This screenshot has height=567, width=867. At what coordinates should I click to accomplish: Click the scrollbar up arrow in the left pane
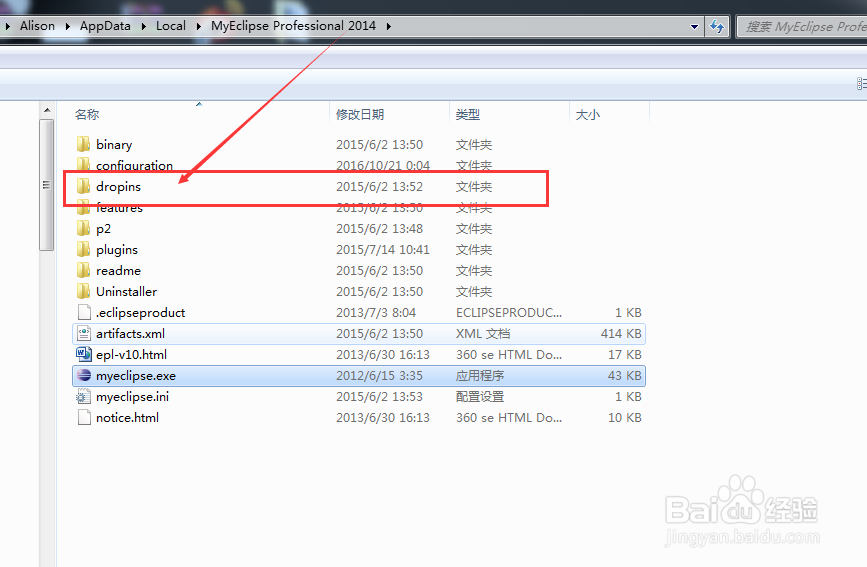coord(47,111)
